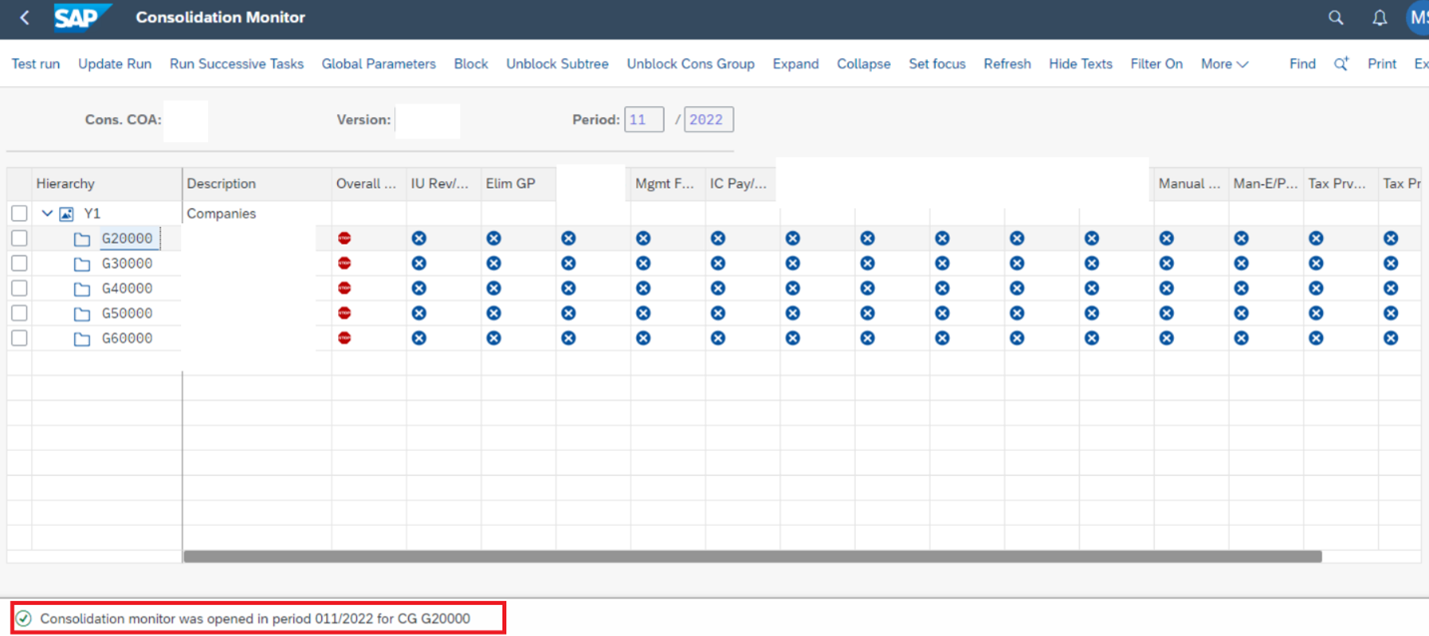The width and height of the screenshot is (1429, 636).
Task: Click the G30000 folder icon
Action: 82,264
